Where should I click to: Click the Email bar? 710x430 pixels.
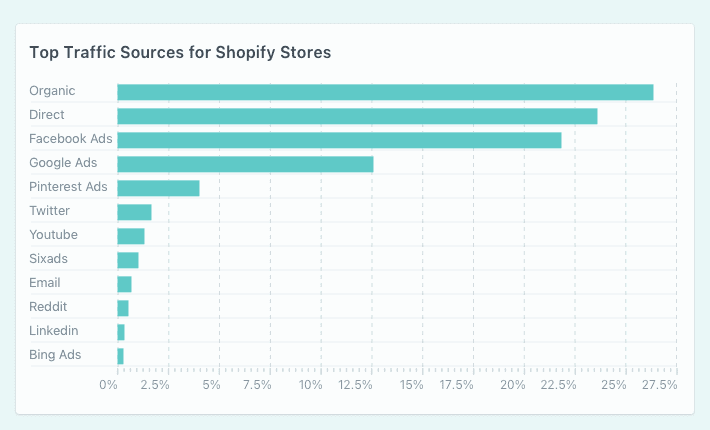tap(125, 284)
